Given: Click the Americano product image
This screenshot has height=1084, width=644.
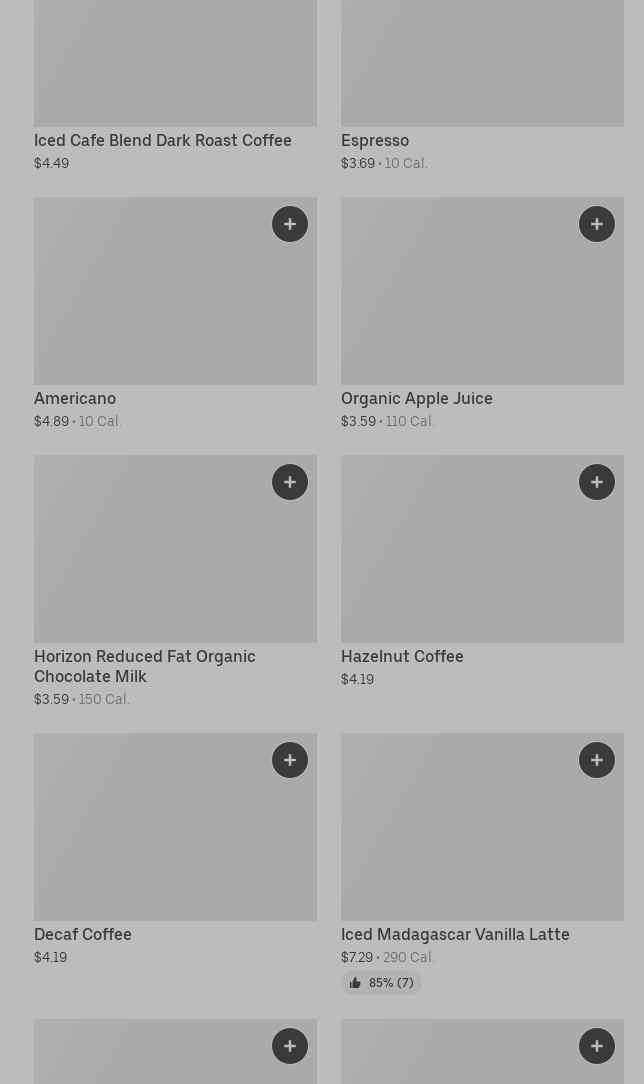Looking at the screenshot, I should pyautogui.click(x=176, y=291).
